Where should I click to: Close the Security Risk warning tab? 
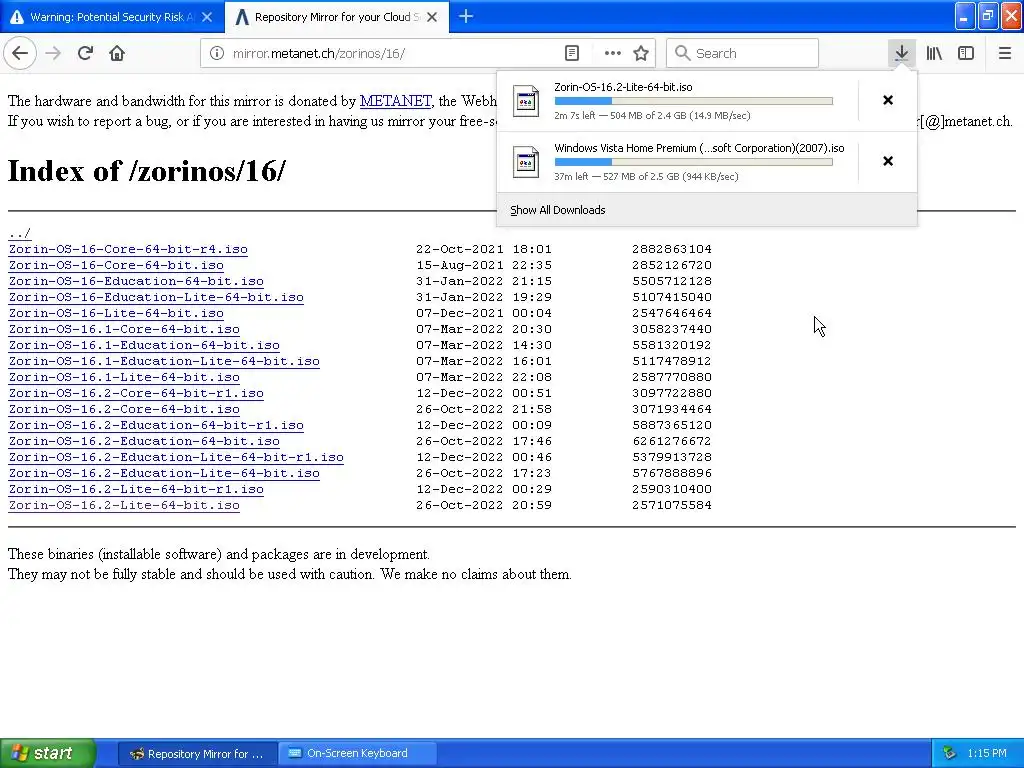(x=207, y=17)
